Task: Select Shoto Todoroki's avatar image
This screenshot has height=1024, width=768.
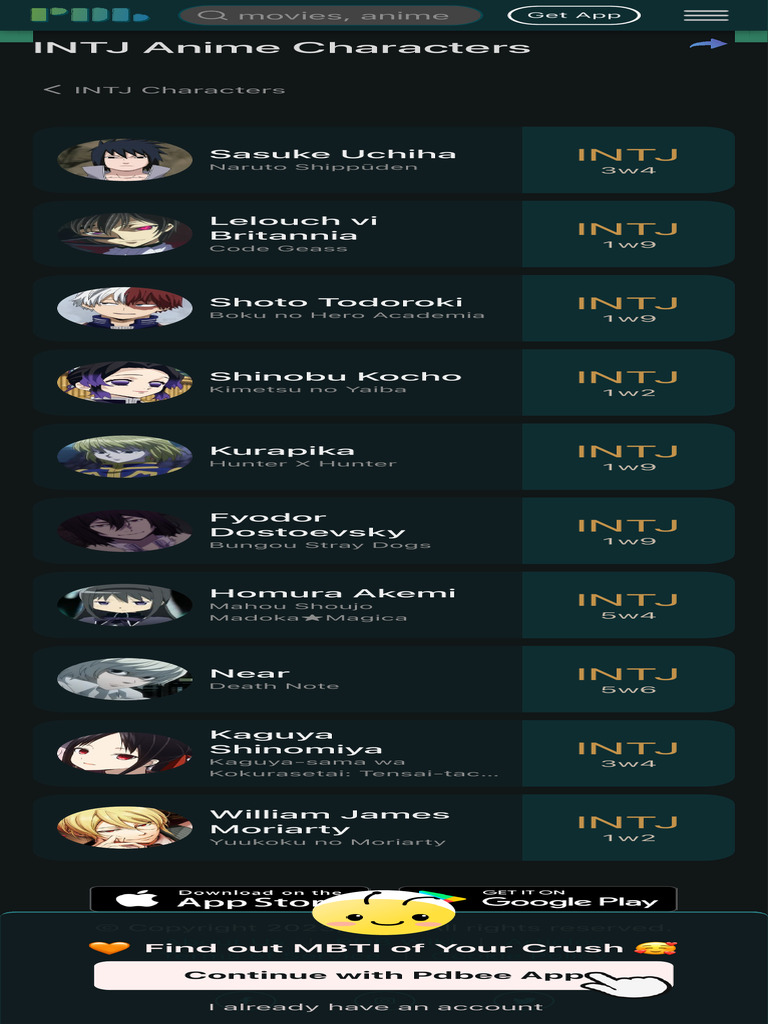Action: point(125,308)
